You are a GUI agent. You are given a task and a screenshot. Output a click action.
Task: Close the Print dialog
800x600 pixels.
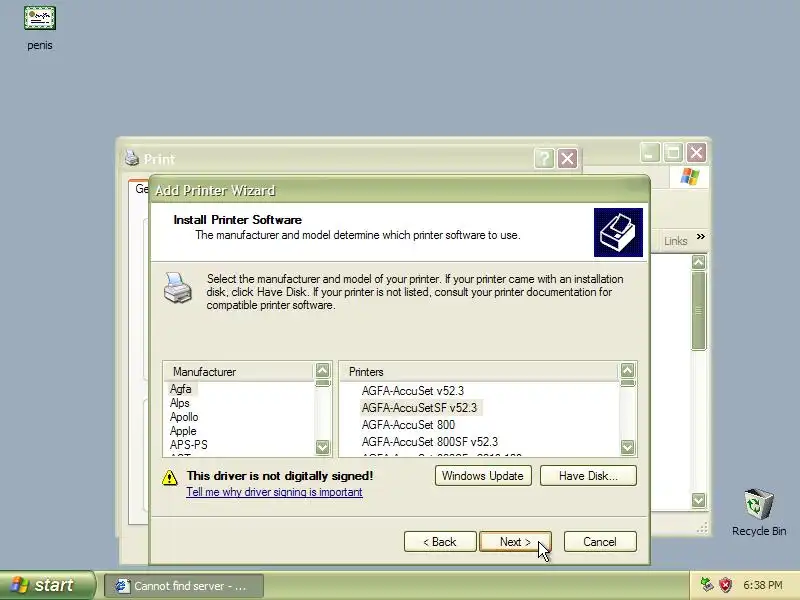point(567,158)
